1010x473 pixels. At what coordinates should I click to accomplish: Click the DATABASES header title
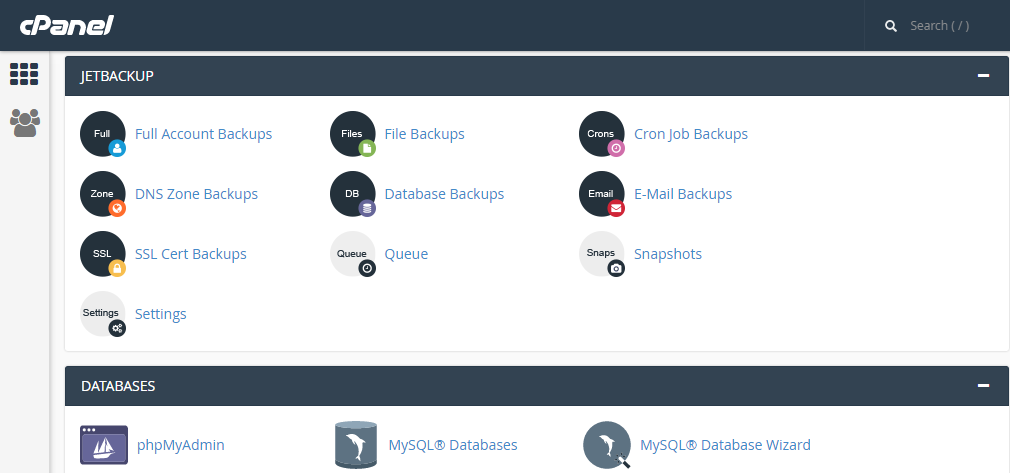pyautogui.click(x=118, y=386)
